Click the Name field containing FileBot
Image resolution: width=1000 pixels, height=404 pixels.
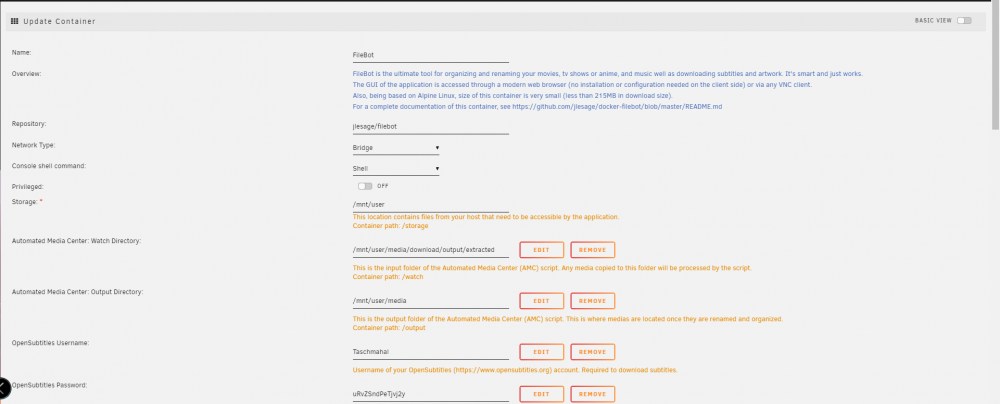430,56
